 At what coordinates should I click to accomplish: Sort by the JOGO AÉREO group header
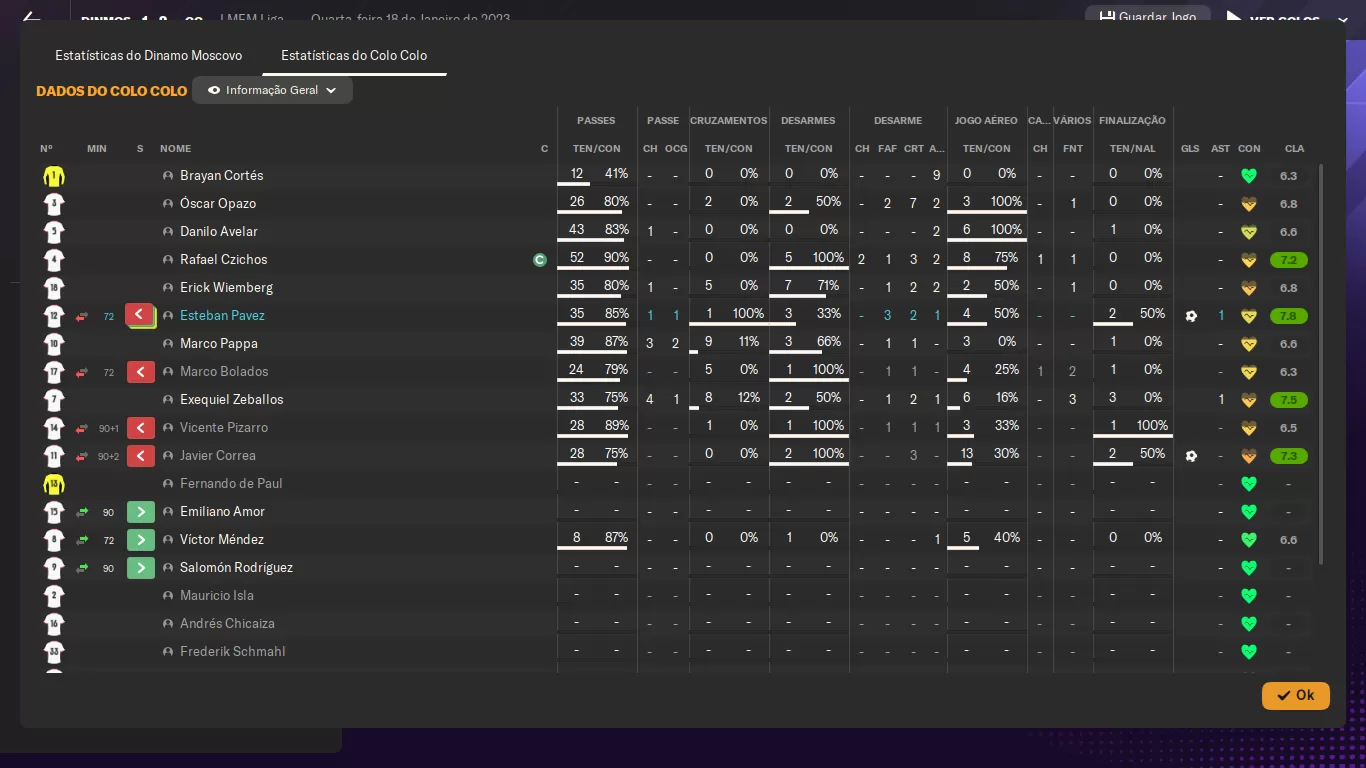pyautogui.click(x=986, y=121)
